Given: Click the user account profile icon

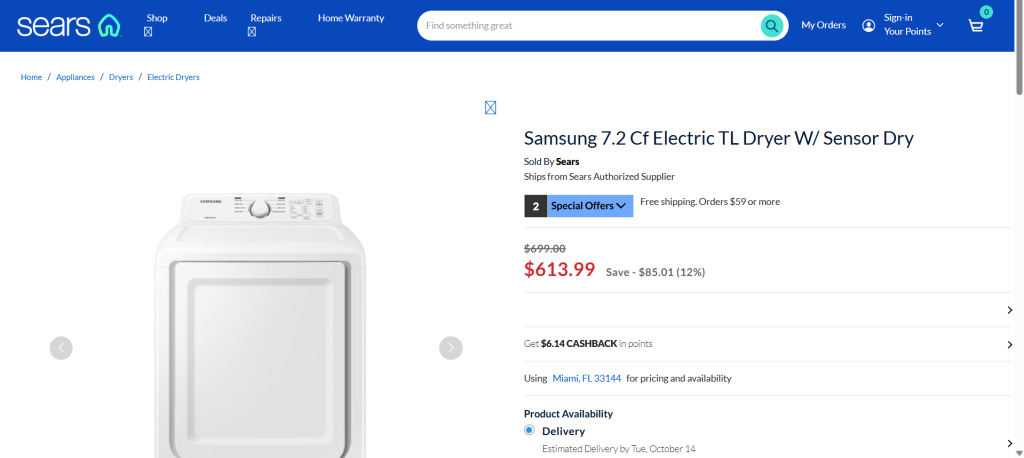Looking at the screenshot, I should point(868,25).
